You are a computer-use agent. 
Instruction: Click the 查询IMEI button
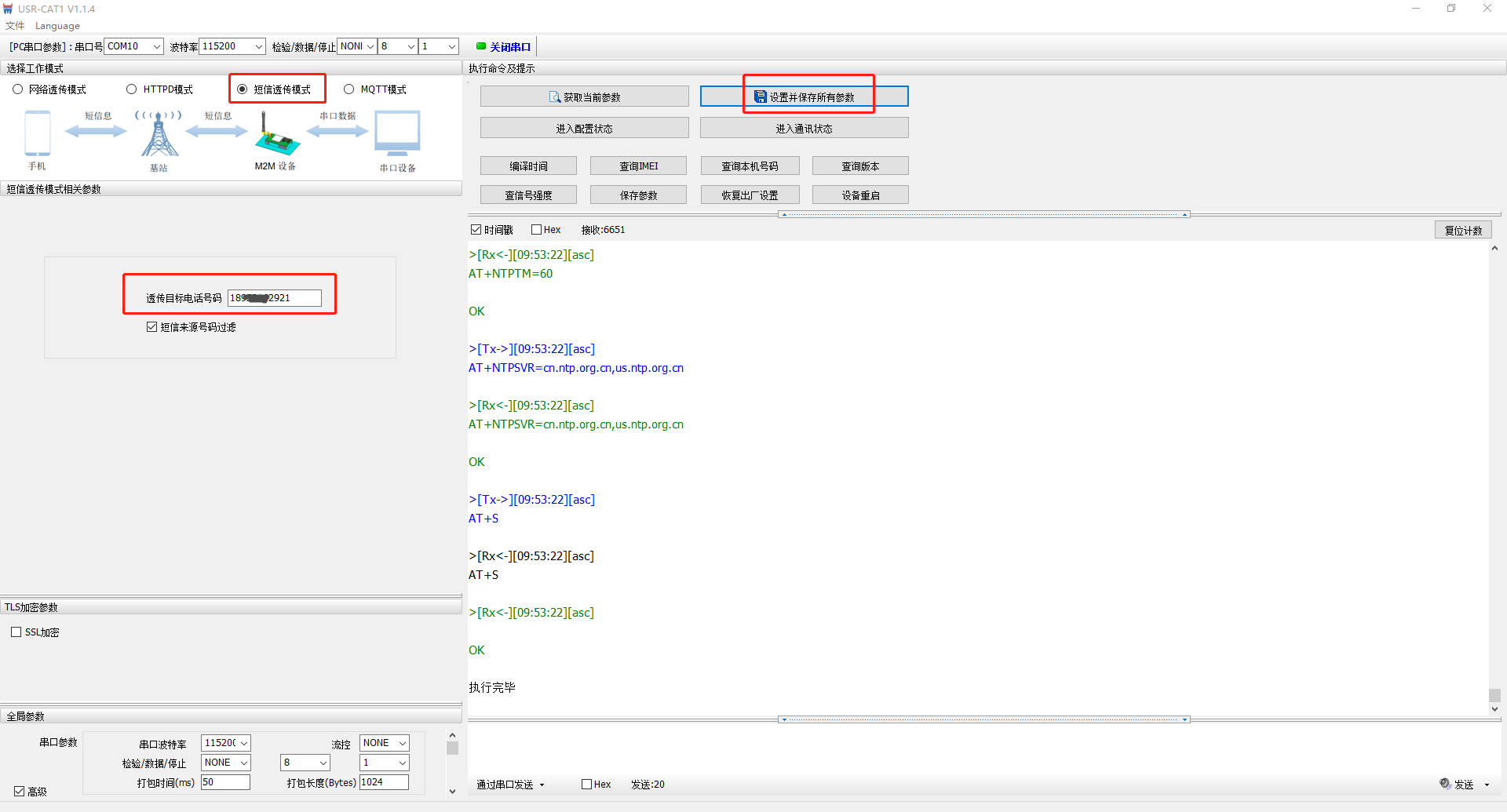(x=638, y=166)
